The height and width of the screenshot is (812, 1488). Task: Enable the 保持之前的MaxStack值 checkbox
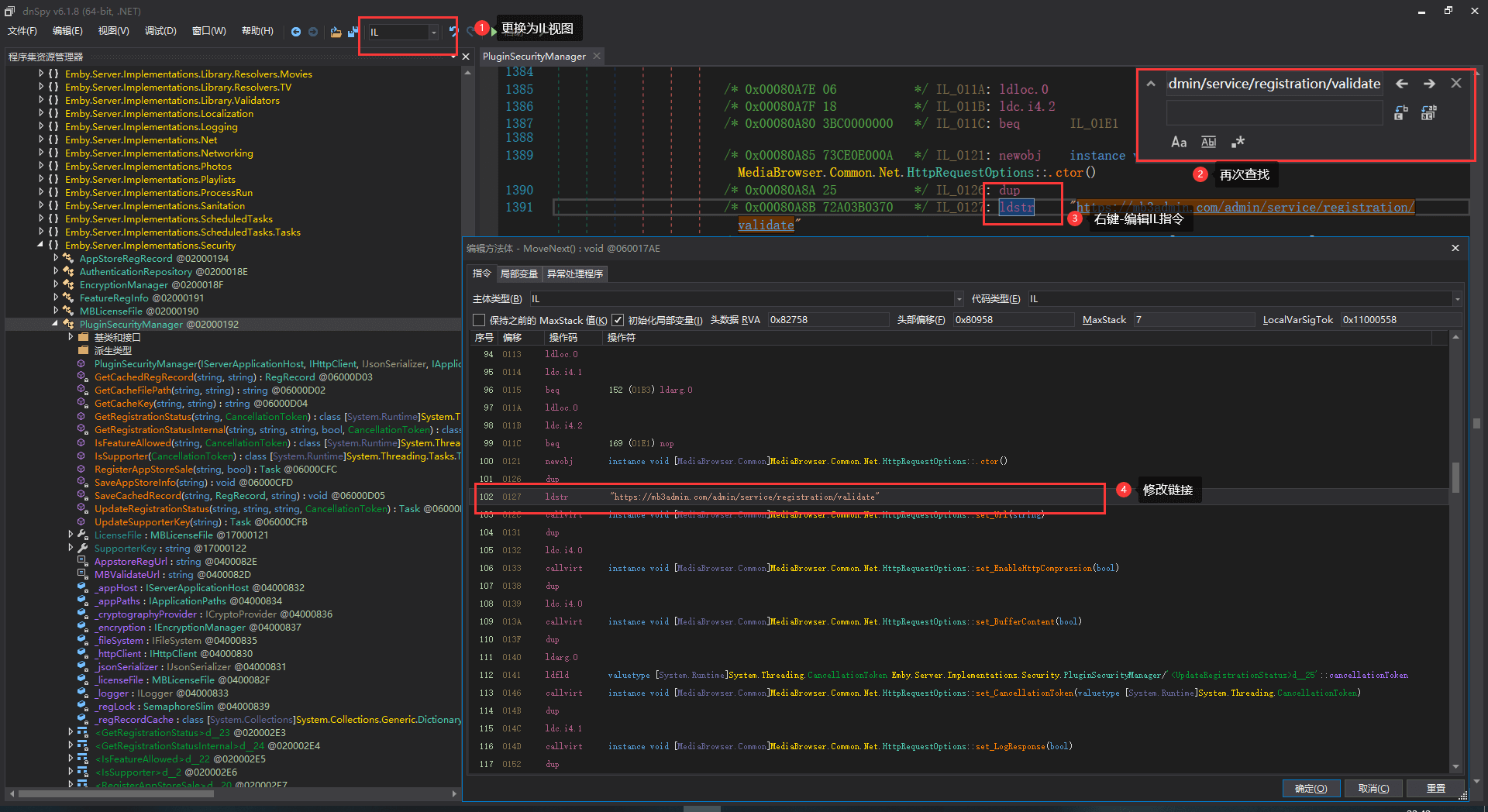click(x=478, y=319)
